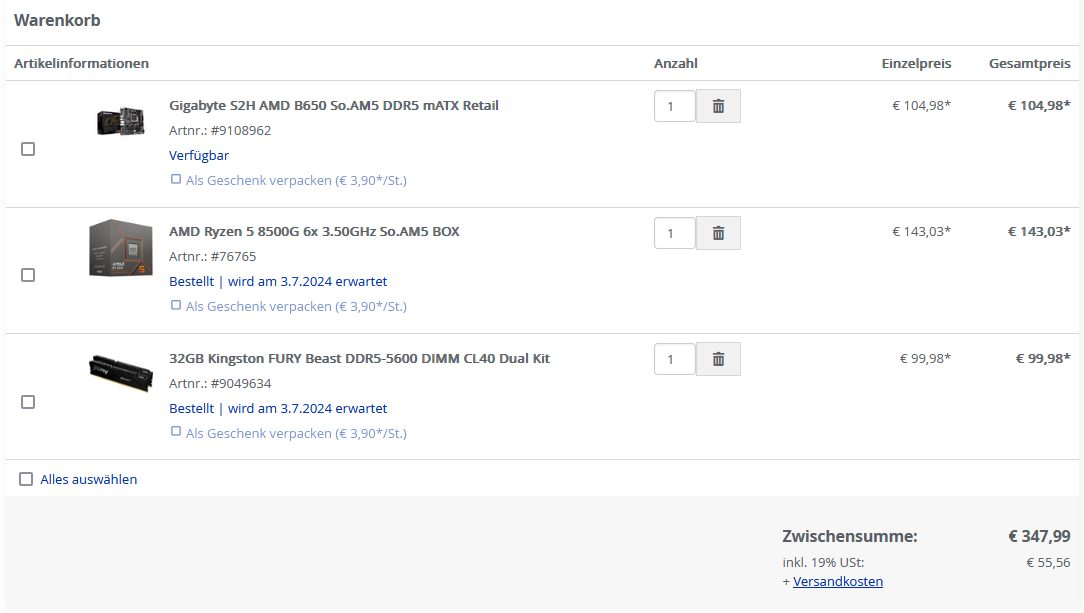Image resolution: width=1084 pixels, height=613 pixels.
Task: Remove AMD Ryzen 5 8500G via trash icon
Action: coord(718,233)
